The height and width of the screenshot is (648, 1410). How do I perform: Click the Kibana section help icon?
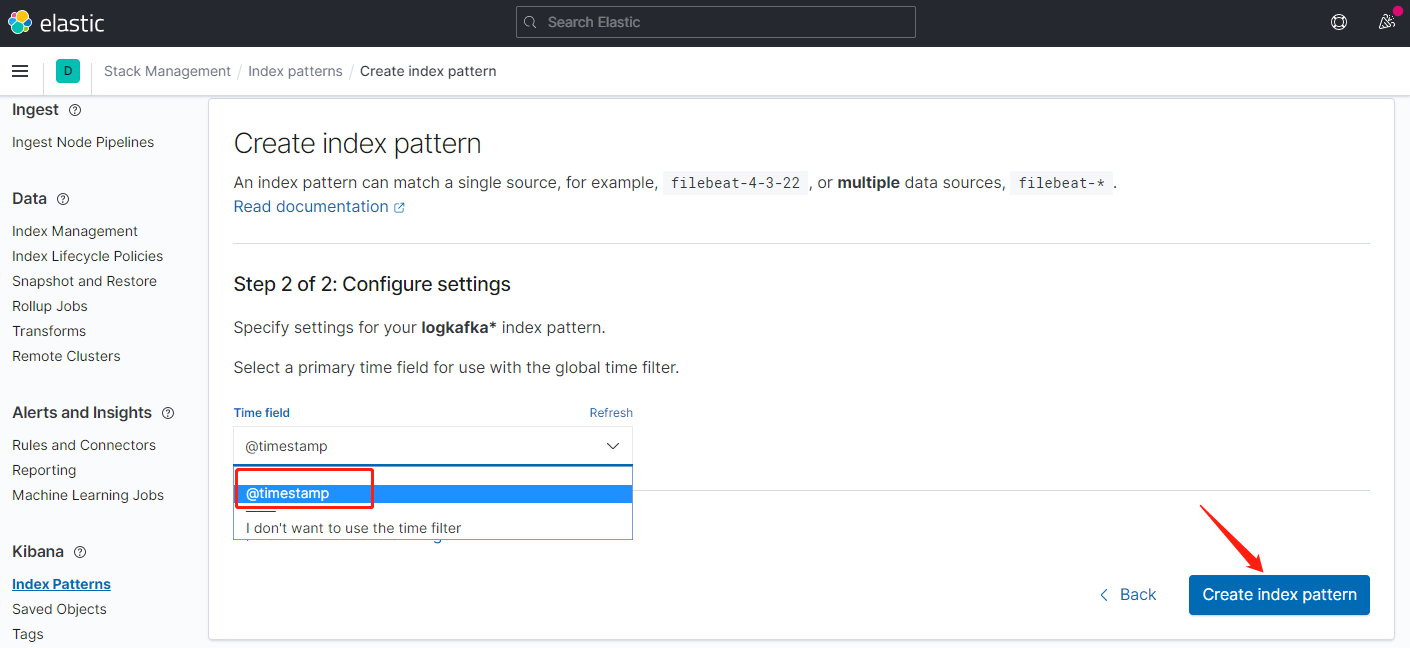80,552
